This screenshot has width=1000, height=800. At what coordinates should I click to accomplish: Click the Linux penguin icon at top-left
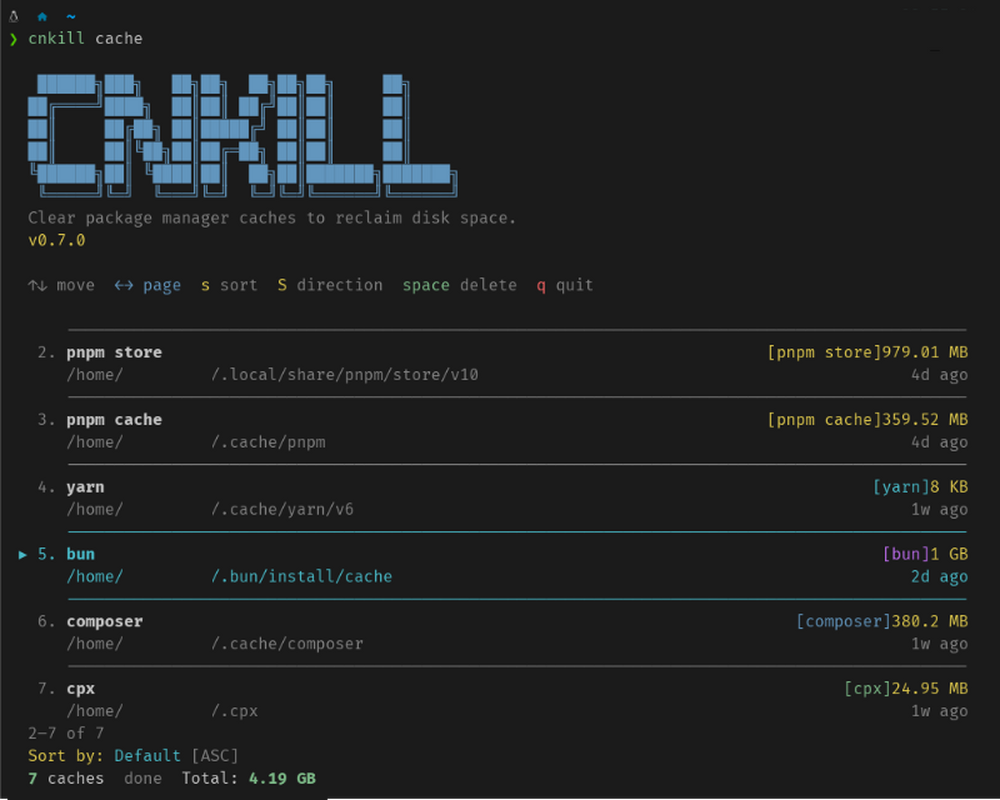pyautogui.click(x=13, y=16)
